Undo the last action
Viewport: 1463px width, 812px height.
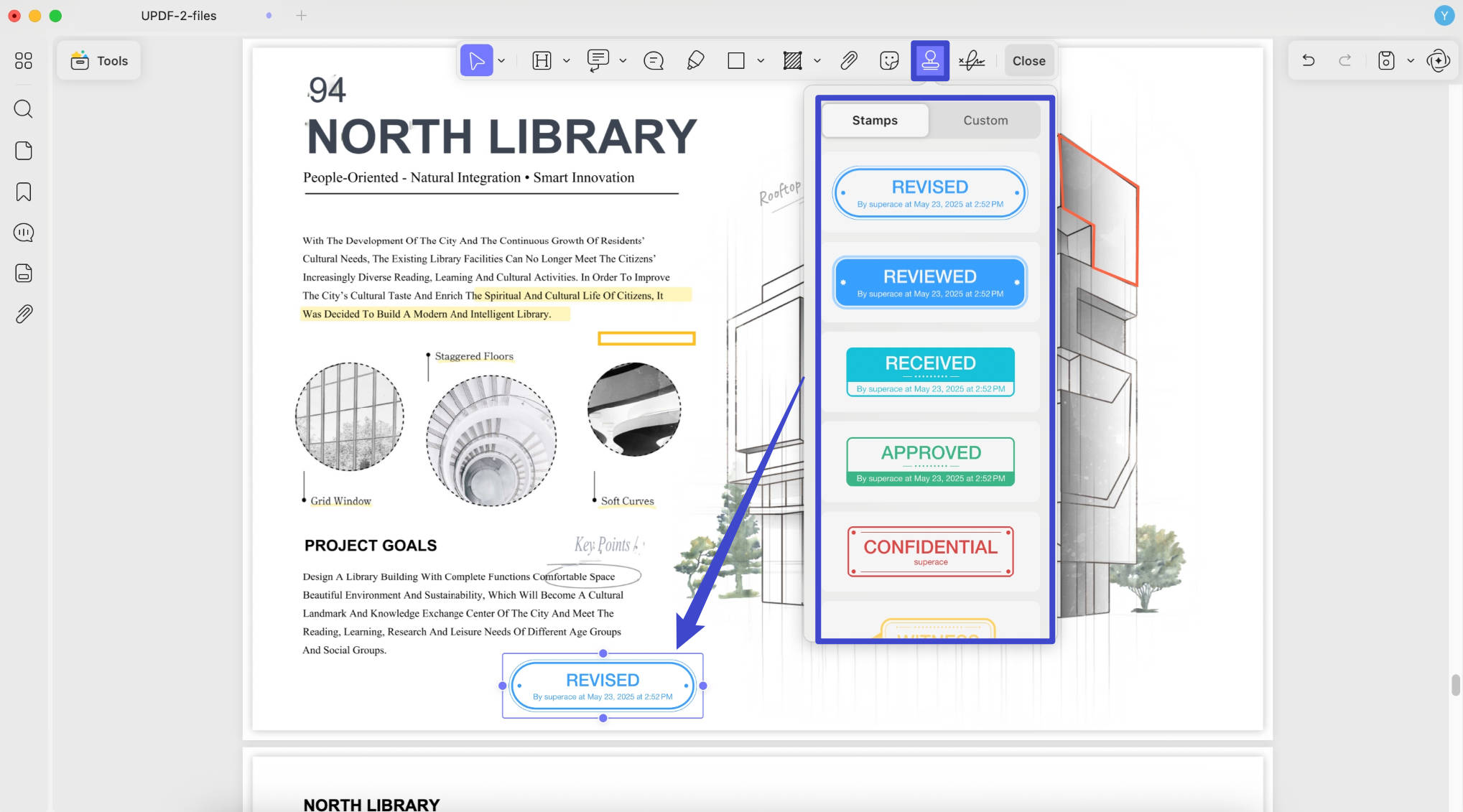pos(1308,61)
